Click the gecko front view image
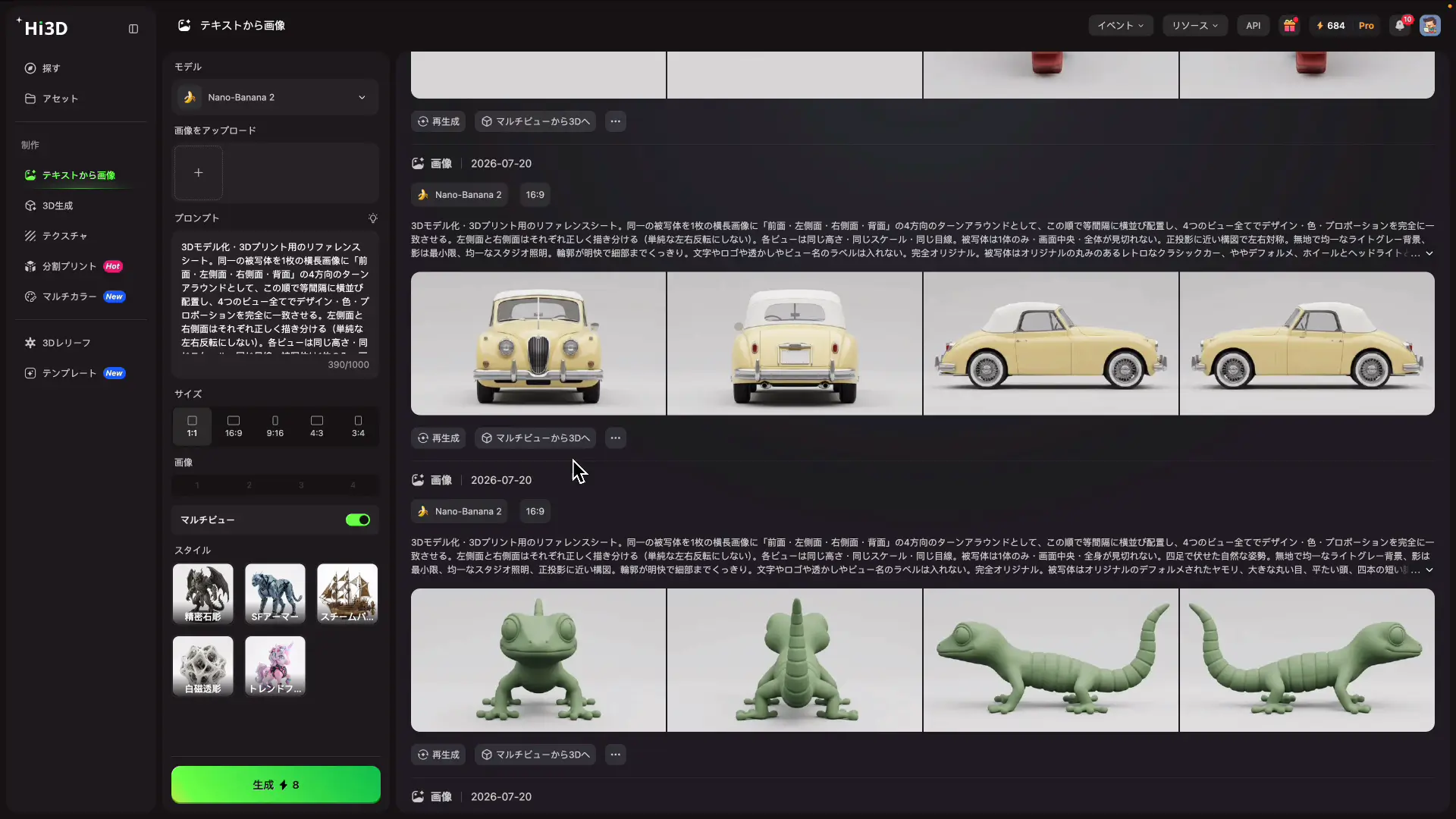The width and height of the screenshot is (1456, 819). tap(538, 661)
